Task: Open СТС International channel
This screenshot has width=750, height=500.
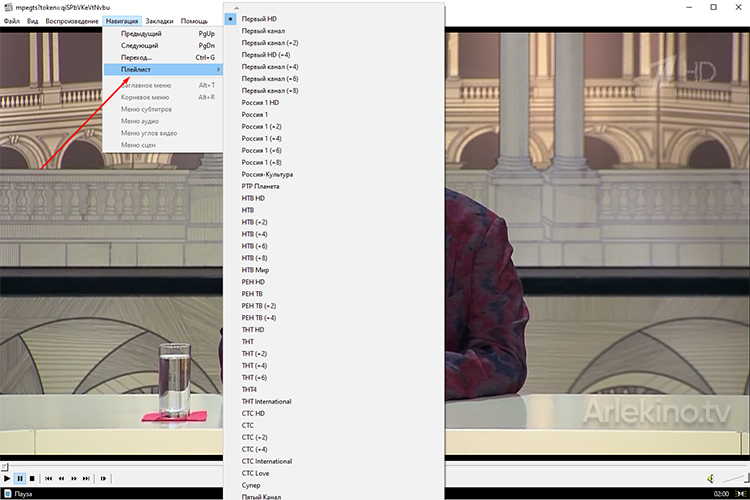Action: point(333,461)
